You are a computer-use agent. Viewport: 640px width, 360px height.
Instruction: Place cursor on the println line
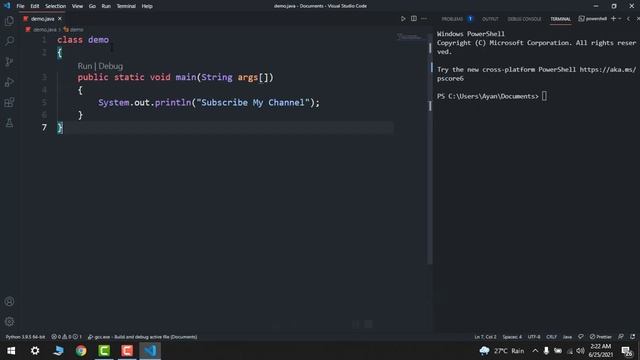click(x=209, y=103)
